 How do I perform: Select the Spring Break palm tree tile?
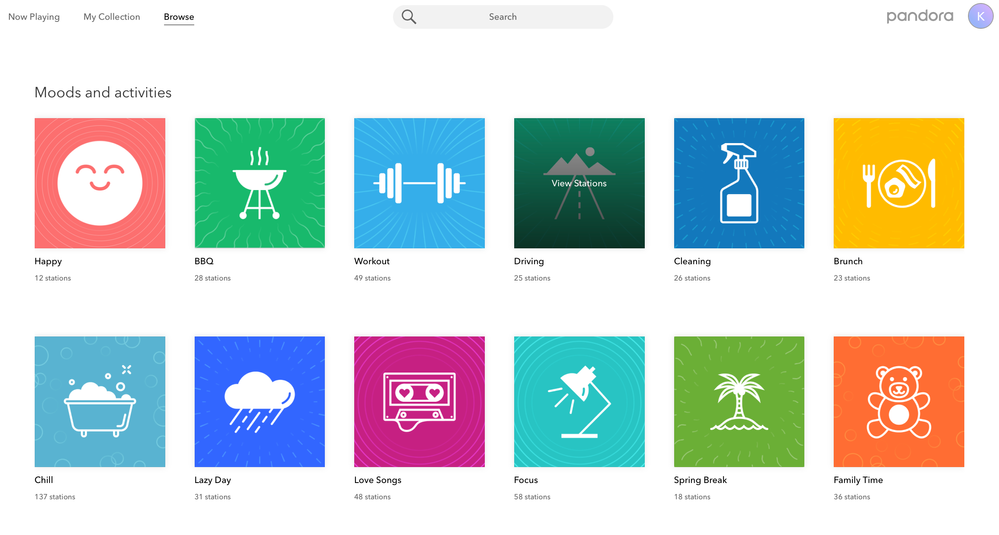739,401
